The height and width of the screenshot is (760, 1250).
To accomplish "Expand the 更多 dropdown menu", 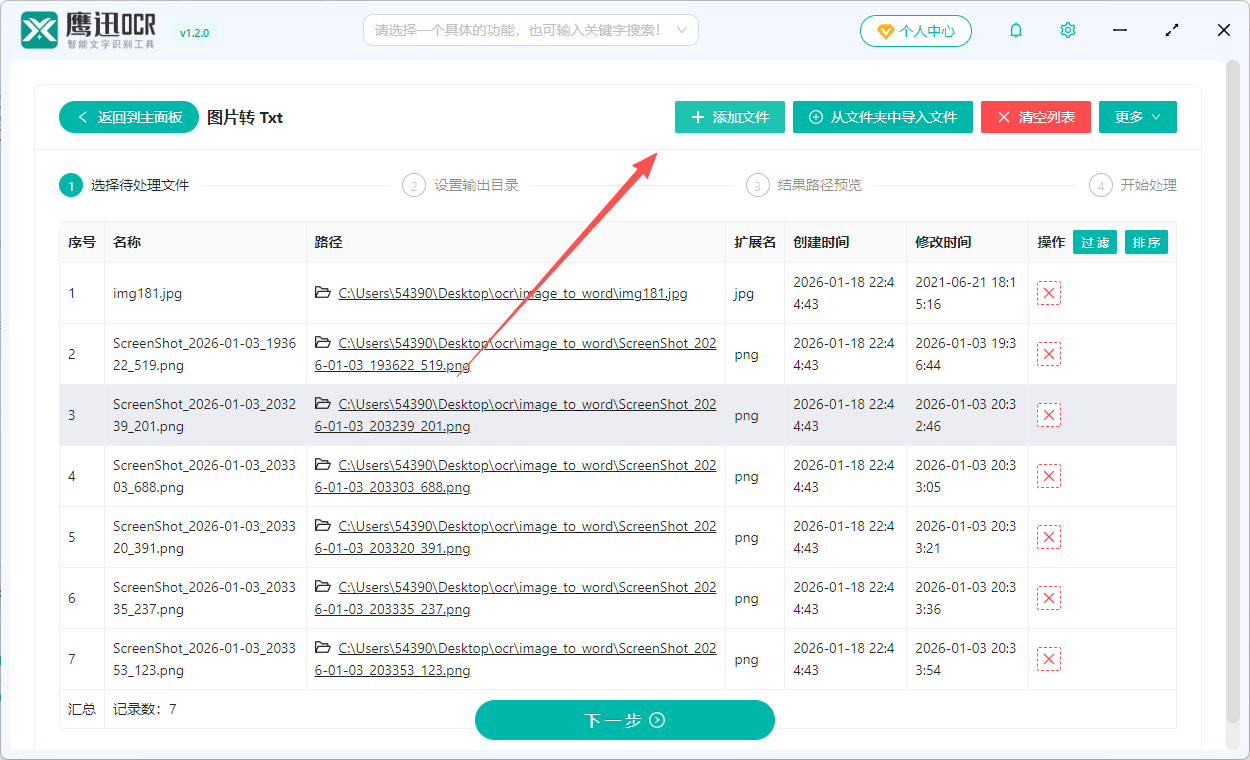I will click(1137, 117).
